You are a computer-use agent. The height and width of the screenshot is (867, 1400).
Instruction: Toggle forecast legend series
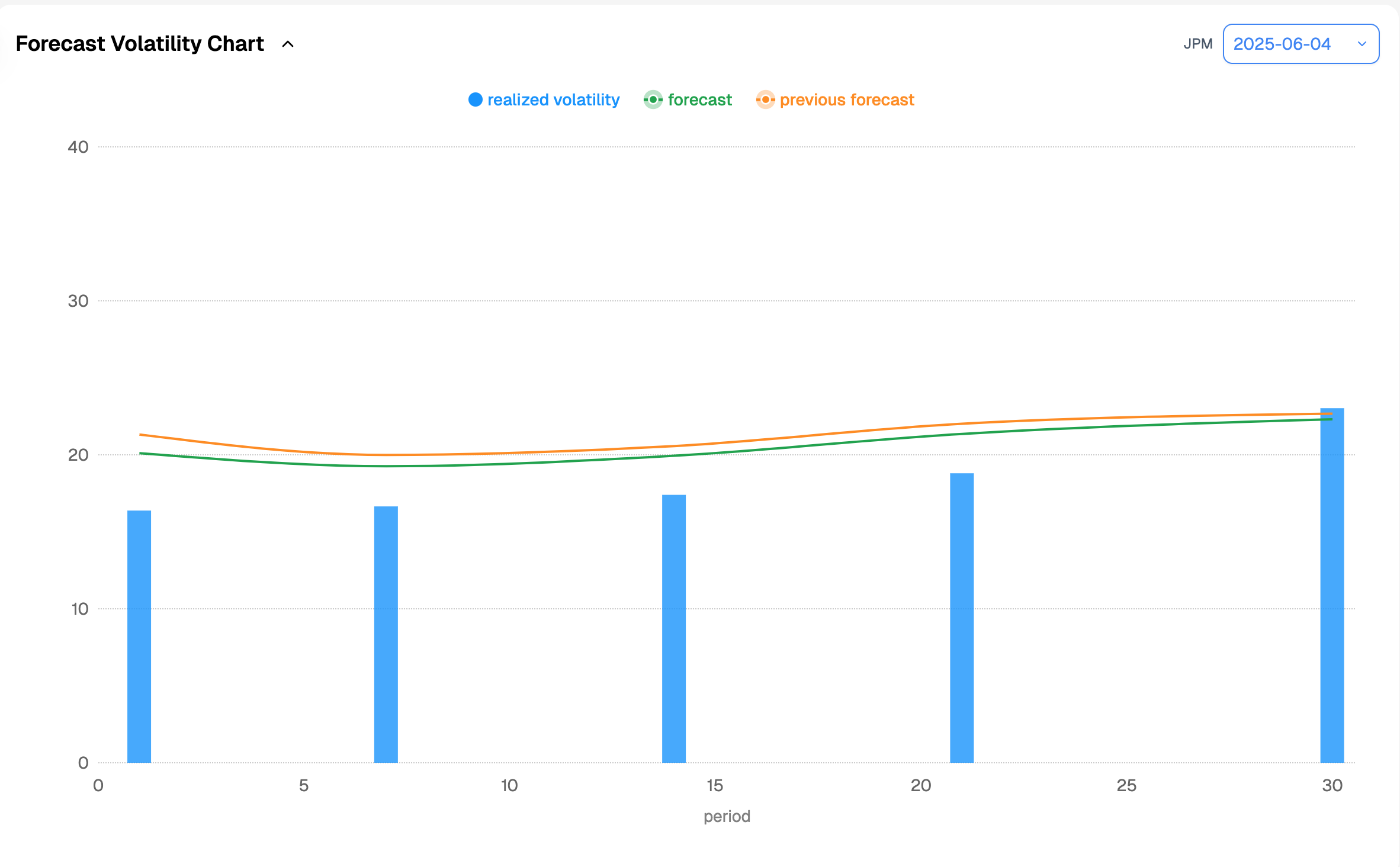699,99
